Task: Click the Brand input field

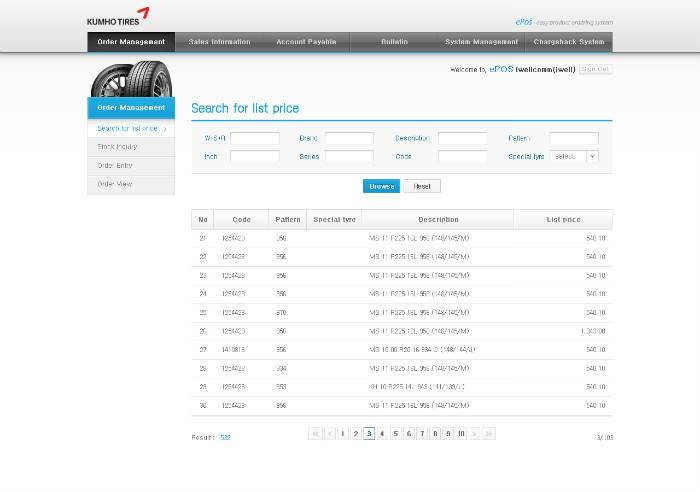Action: [349, 138]
